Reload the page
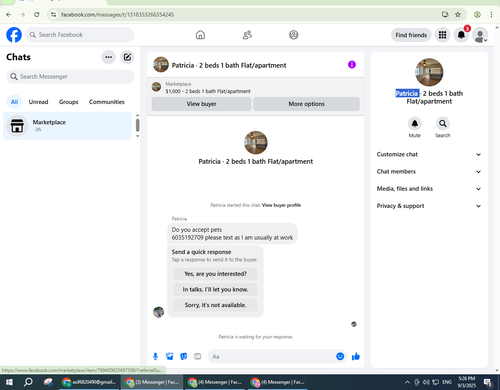 pos(37,14)
